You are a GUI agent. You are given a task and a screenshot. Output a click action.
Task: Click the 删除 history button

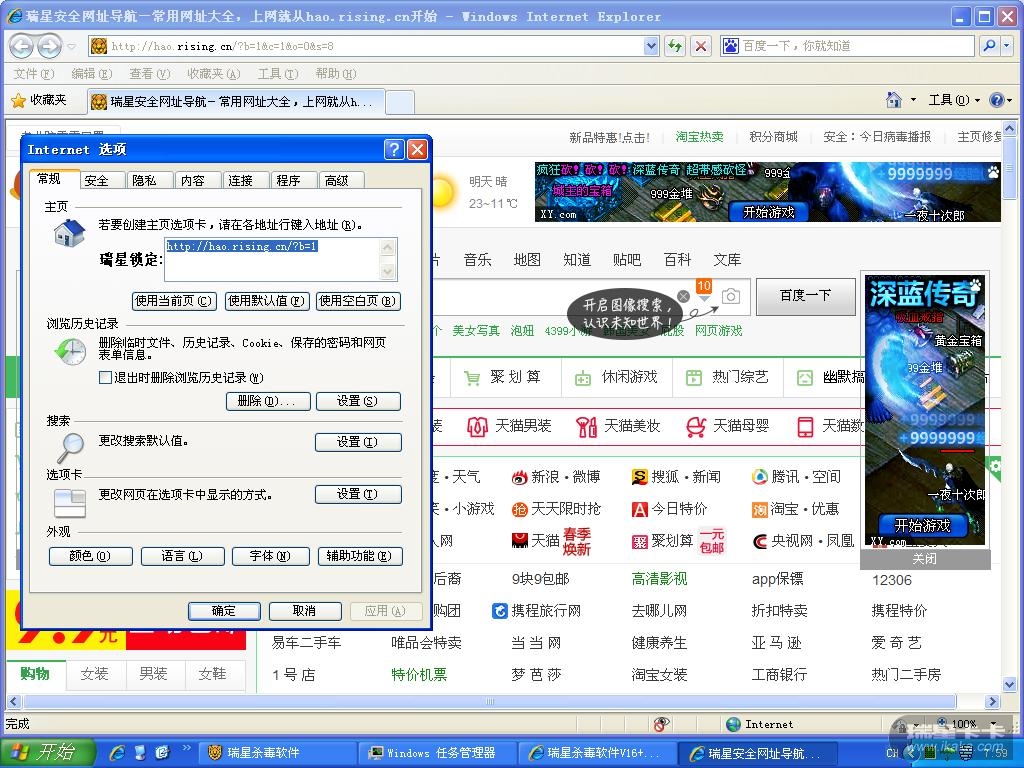(x=266, y=401)
